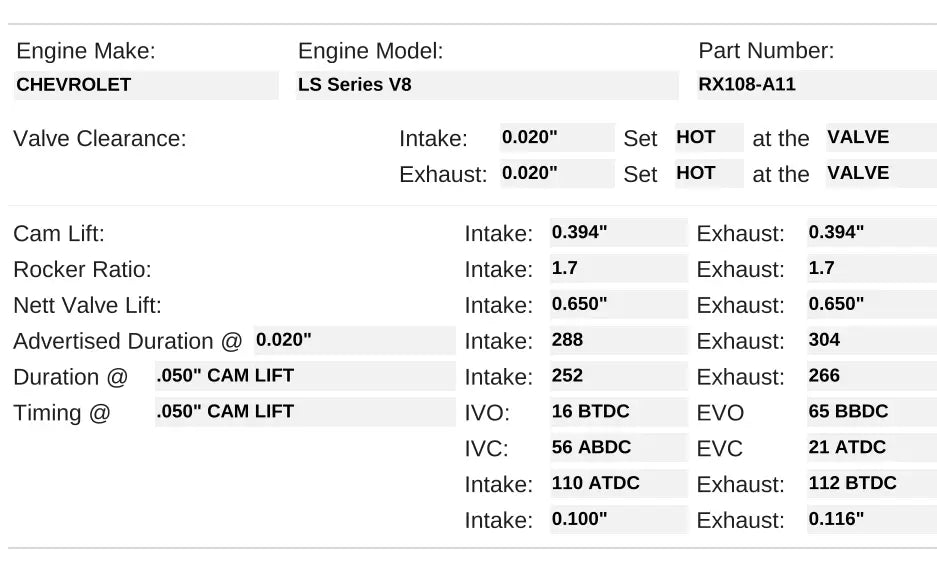Viewport: 937px width, 587px height.
Task: Click the Exhaust duration 266 field
Action: coord(871,376)
